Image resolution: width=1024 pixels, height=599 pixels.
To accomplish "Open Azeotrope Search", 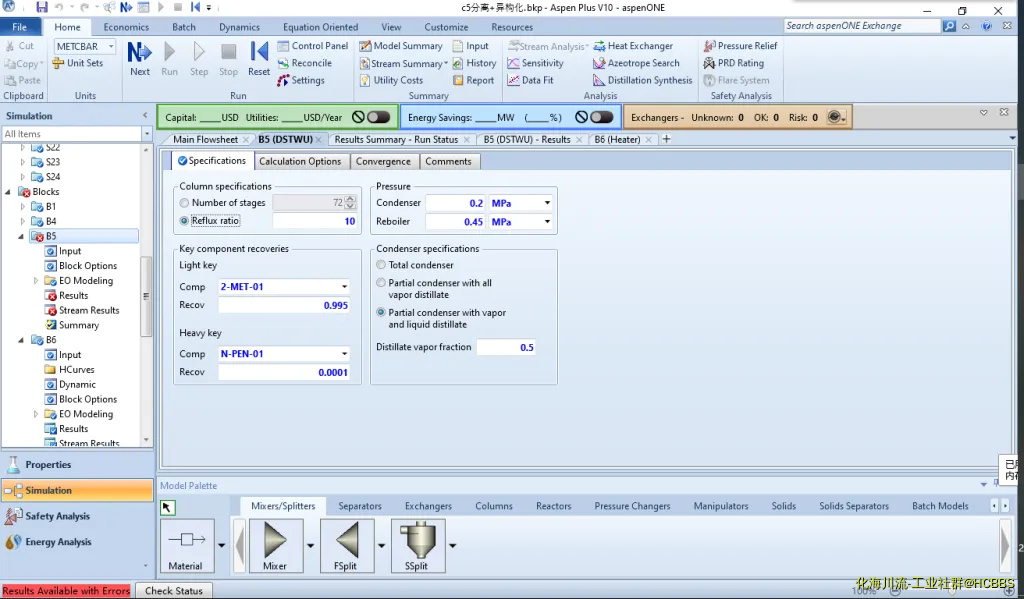I will [x=636, y=63].
